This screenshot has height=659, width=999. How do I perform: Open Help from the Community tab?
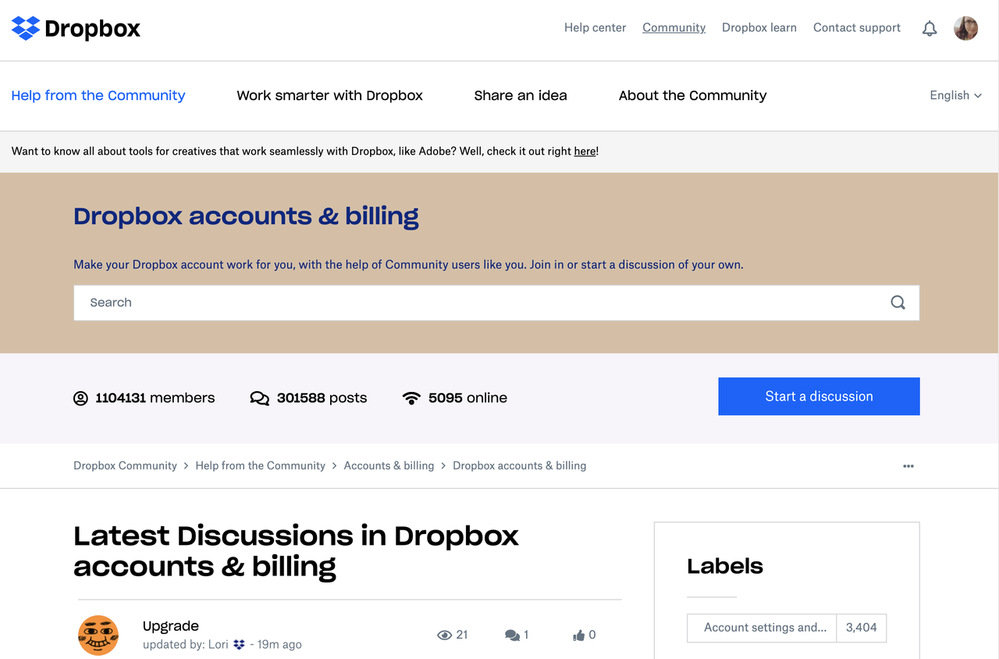tap(98, 95)
